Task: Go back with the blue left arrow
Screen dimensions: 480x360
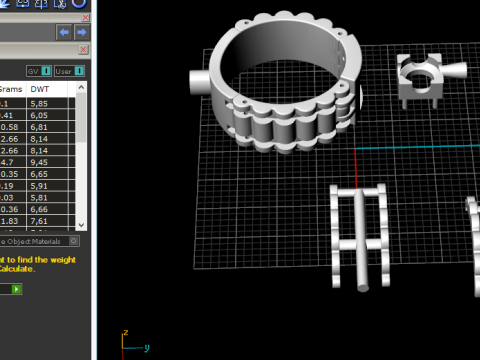Action: click(x=64, y=32)
